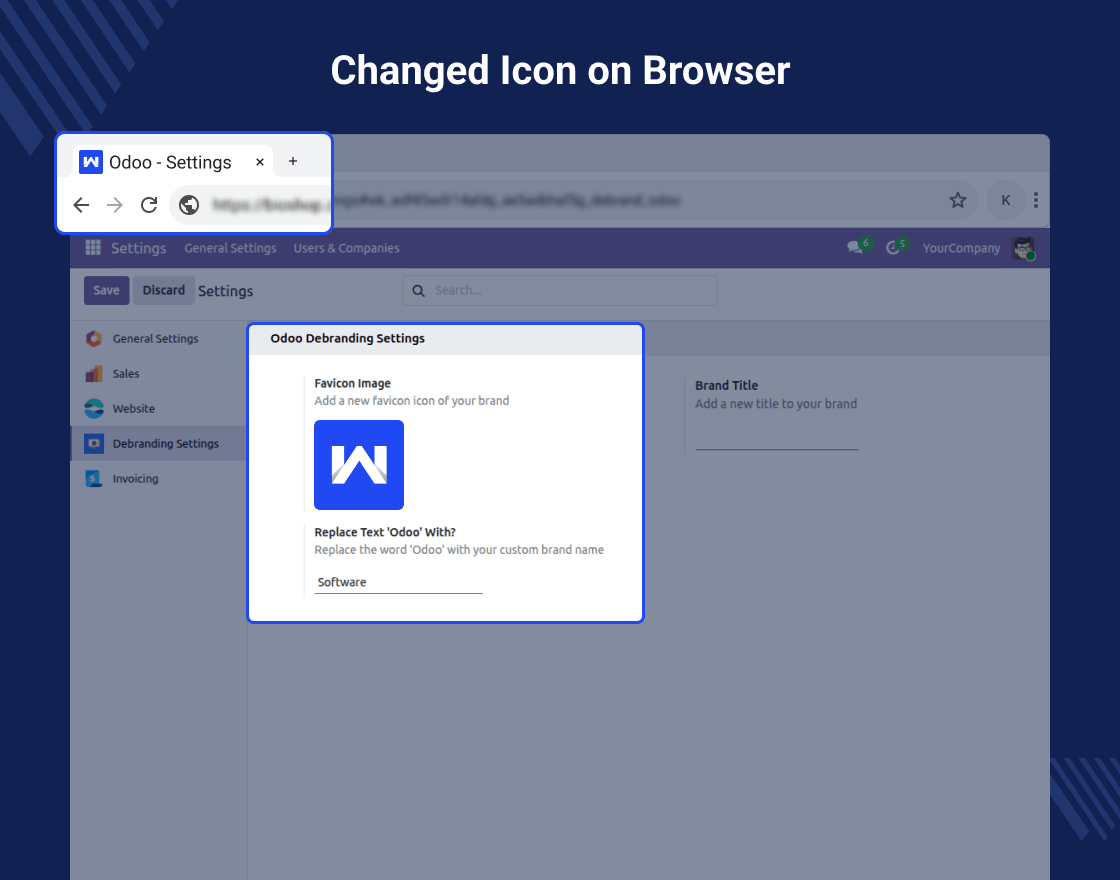The image size is (1120, 880).
Task: Click 'Replace Text 'Odoo' With?' label
Action: tap(385, 532)
